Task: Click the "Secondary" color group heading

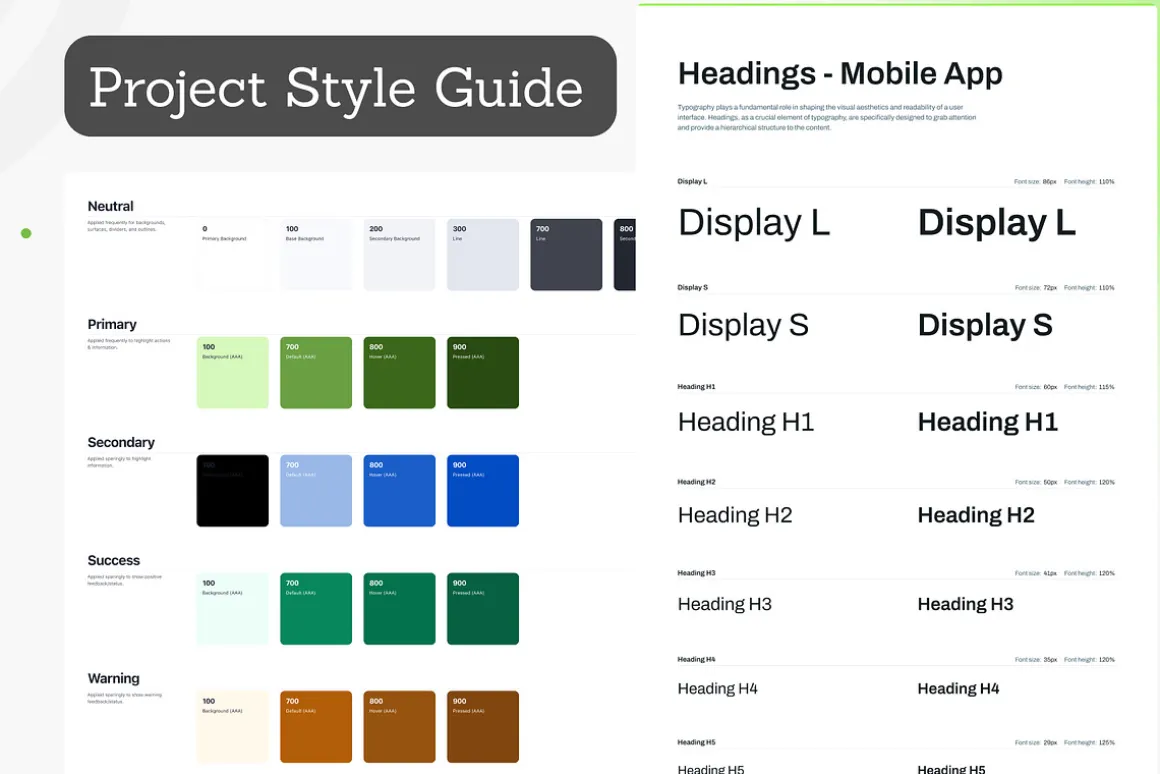Action: point(121,442)
